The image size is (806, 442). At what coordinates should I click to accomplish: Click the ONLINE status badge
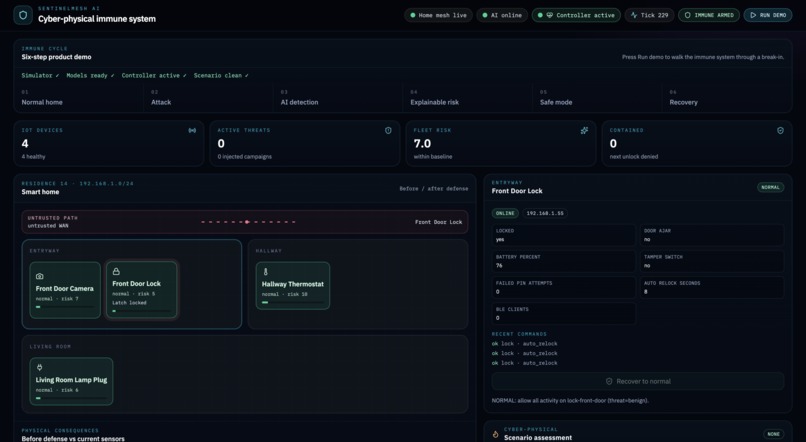click(x=505, y=213)
